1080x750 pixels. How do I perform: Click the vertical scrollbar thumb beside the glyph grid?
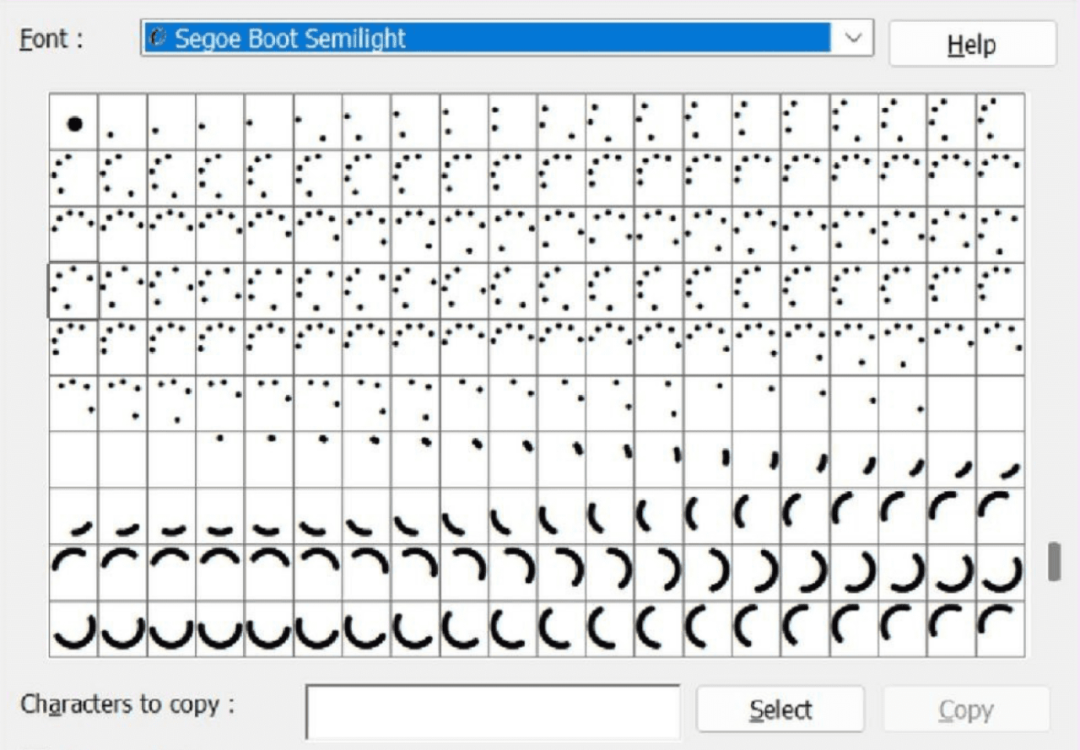coord(1054,561)
